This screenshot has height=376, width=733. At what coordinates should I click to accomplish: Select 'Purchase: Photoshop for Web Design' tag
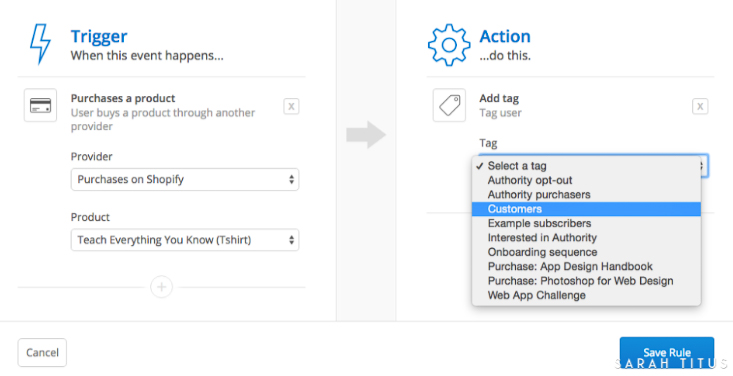click(586, 281)
